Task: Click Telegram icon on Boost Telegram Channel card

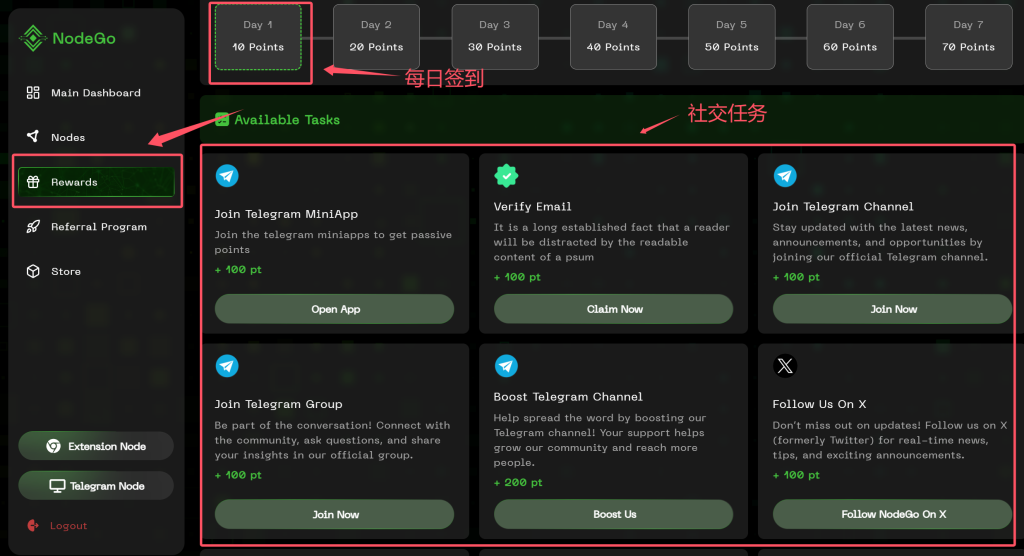Action: [x=506, y=366]
